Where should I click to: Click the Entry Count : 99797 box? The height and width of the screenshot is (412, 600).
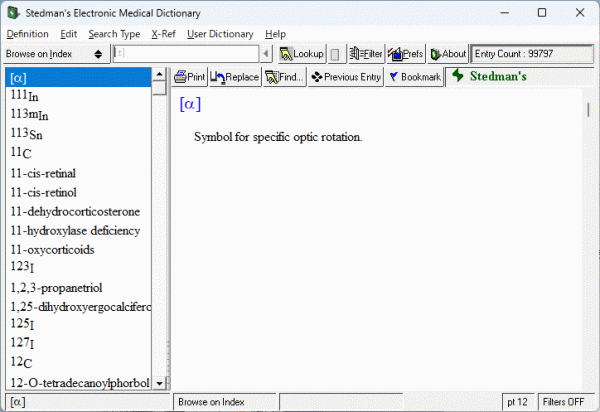tap(532, 54)
